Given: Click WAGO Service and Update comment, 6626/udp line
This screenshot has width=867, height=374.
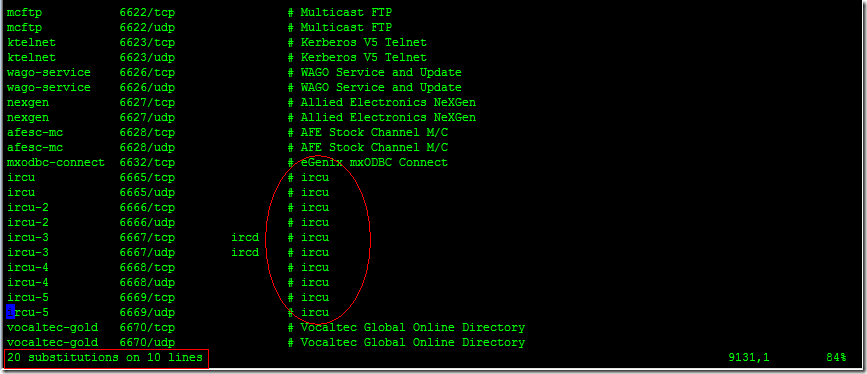Looking at the screenshot, I should coord(382,87).
